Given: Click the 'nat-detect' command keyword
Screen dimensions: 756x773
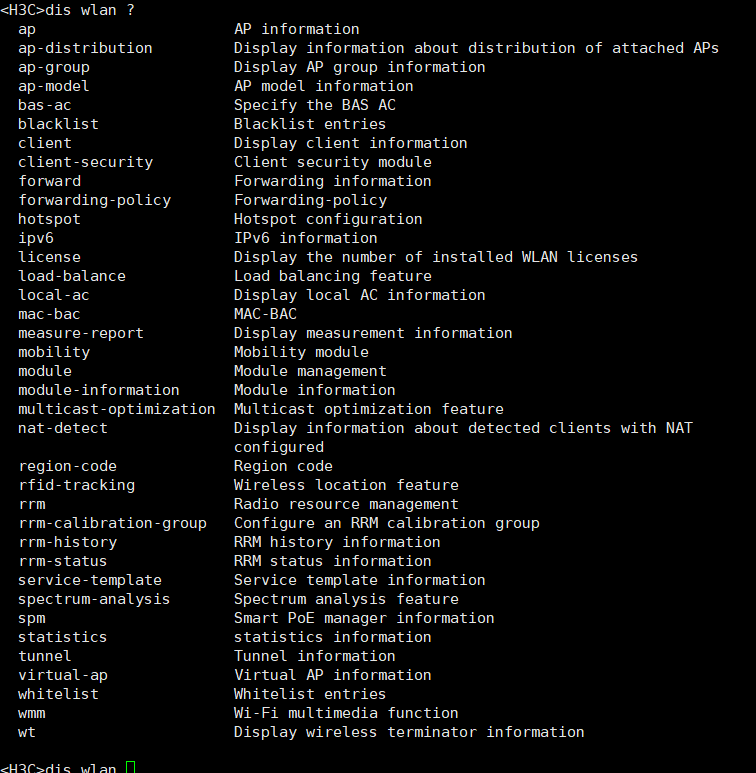Looking at the screenshot, I should [x=62, y=428].
